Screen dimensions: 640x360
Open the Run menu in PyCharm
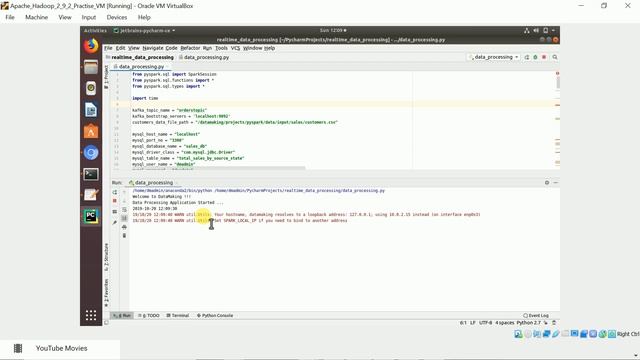click(x=207, y=48)
